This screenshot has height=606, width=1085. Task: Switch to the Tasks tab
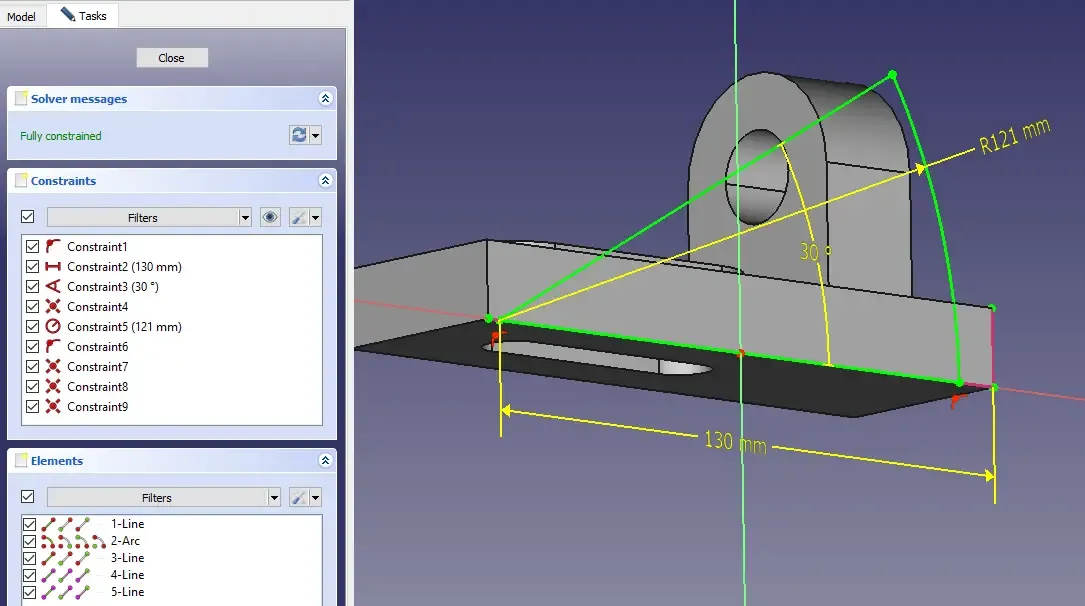point(83,15)
